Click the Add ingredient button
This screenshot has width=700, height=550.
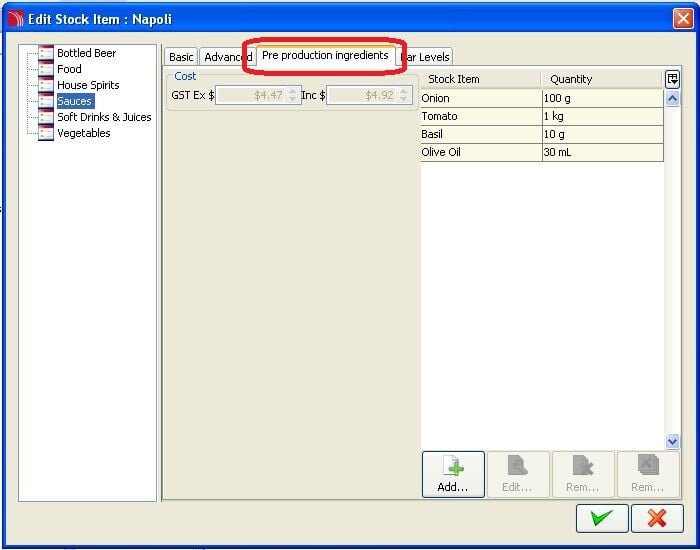click(453, 474)
